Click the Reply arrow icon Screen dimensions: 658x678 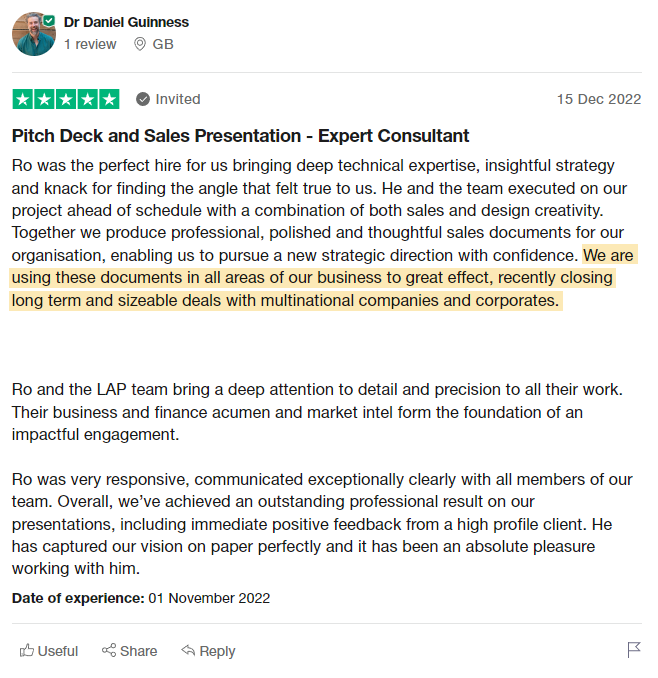click(188, 651)
